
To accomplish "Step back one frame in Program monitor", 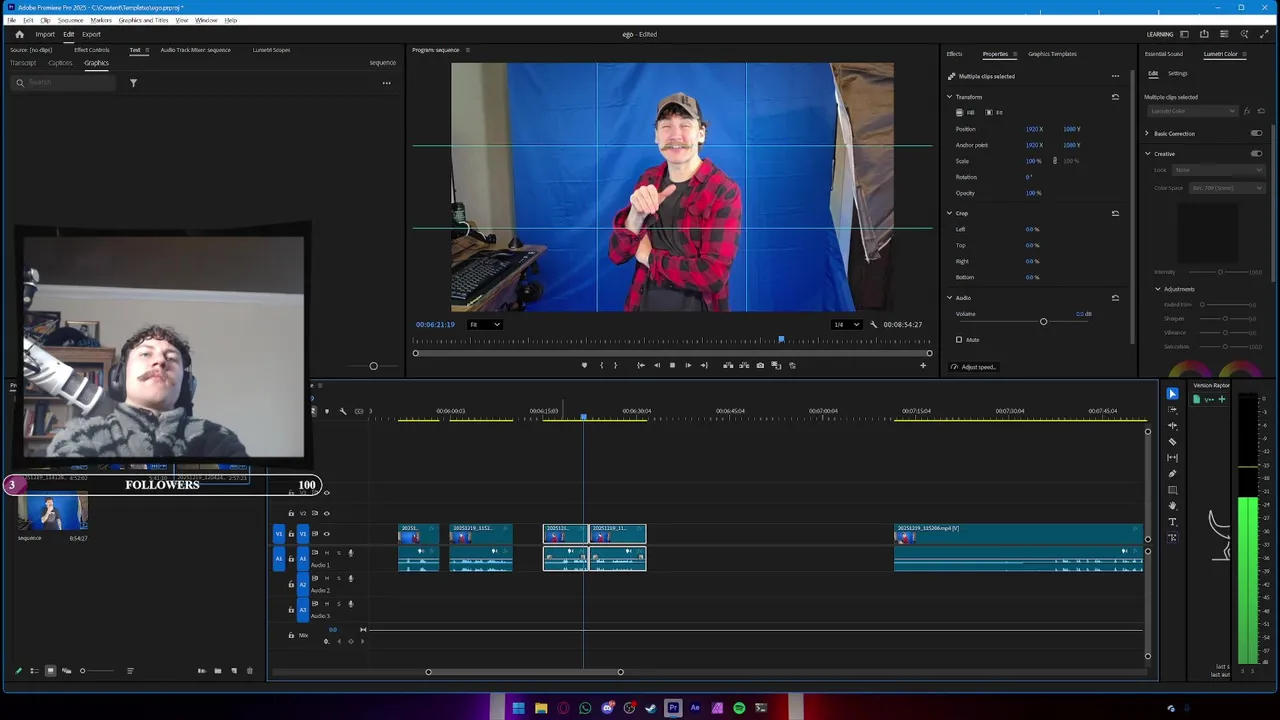I will click(x=657, y=365).
